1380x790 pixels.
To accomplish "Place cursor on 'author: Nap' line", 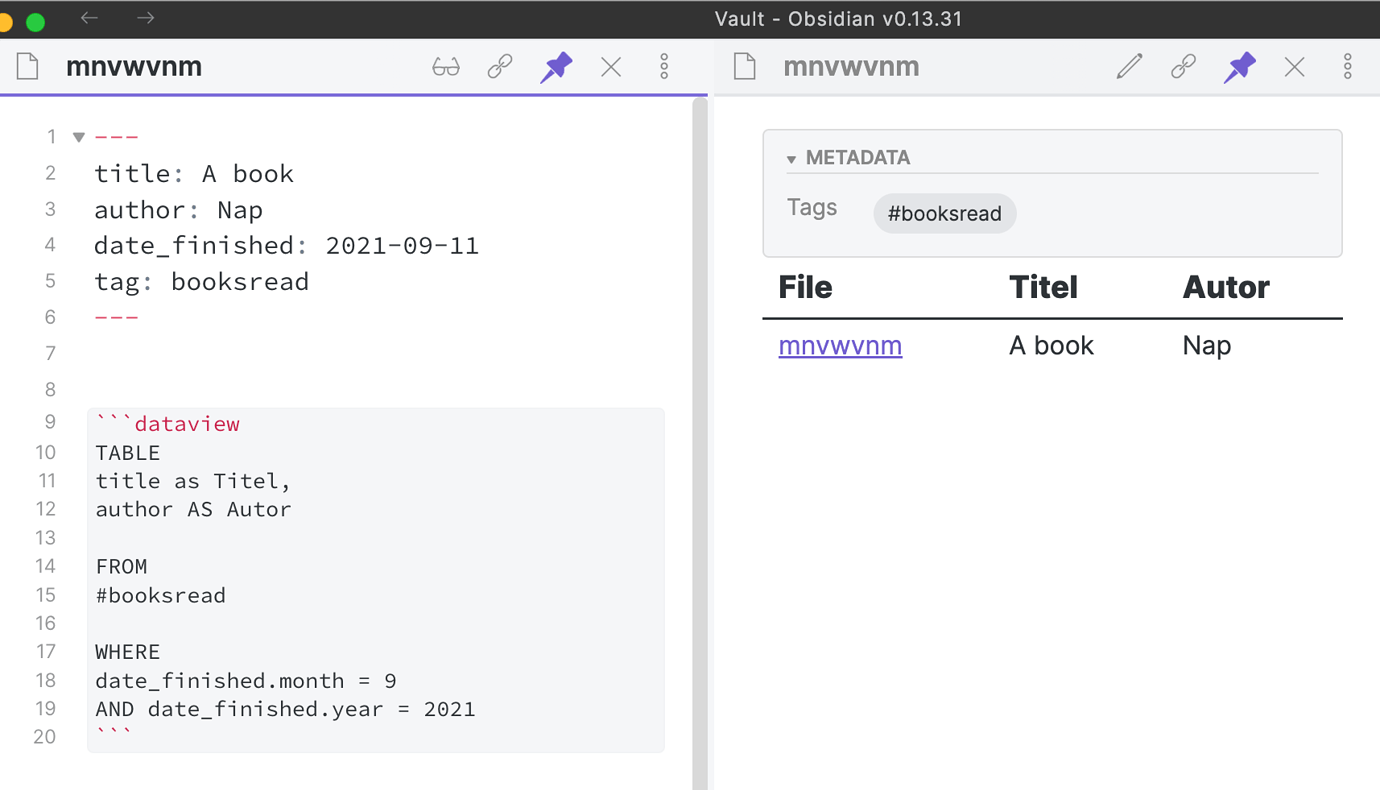I will pyautogui.click(x=178, y=209).
